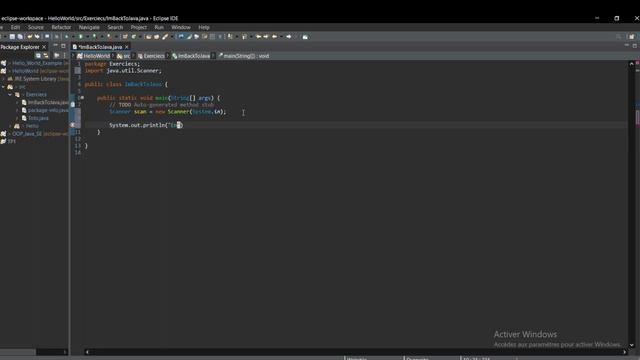Click the editor vertical scroll down arrow

[631, 345]
